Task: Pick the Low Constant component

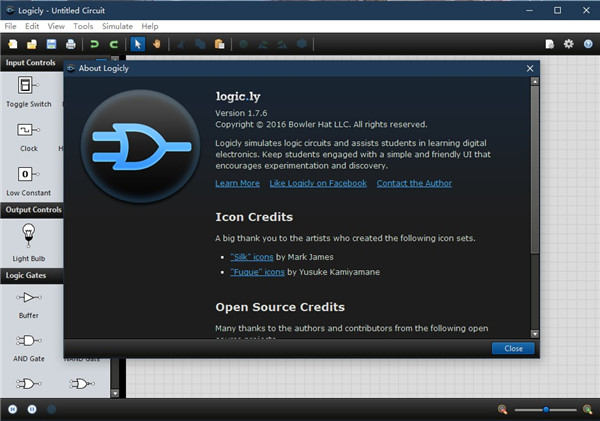Action: click(29, 181)
